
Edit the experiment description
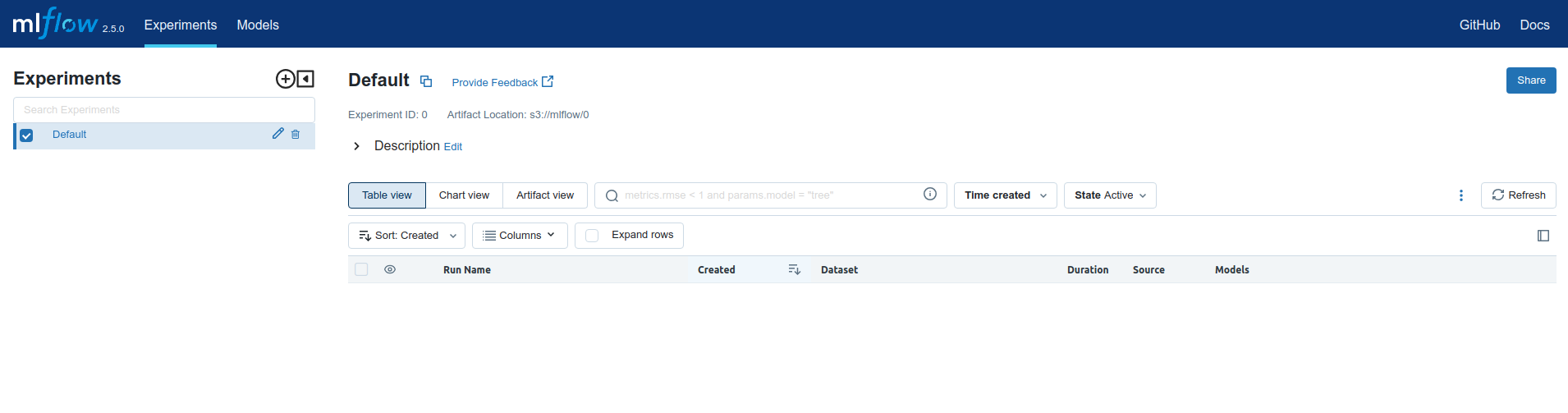[452, 147]
